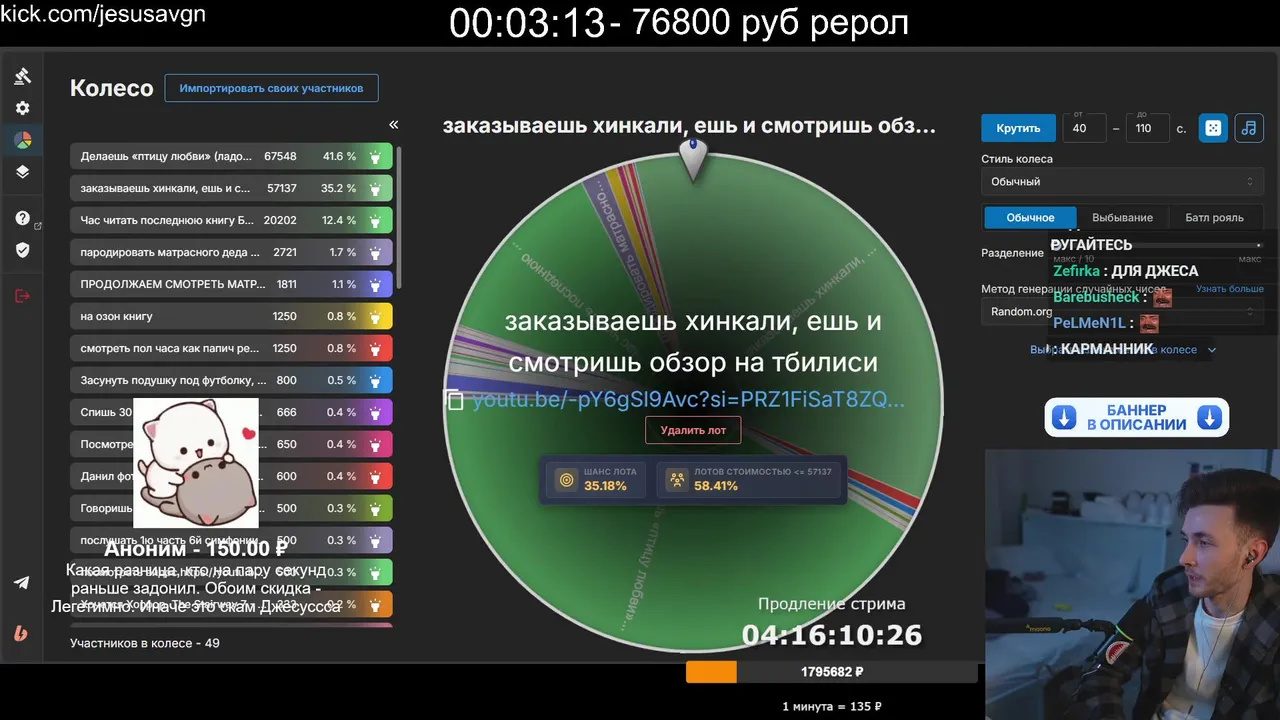
Task: Highlight the 'Засунуть подушку под футболку' lot
Action: coord(375,381)
